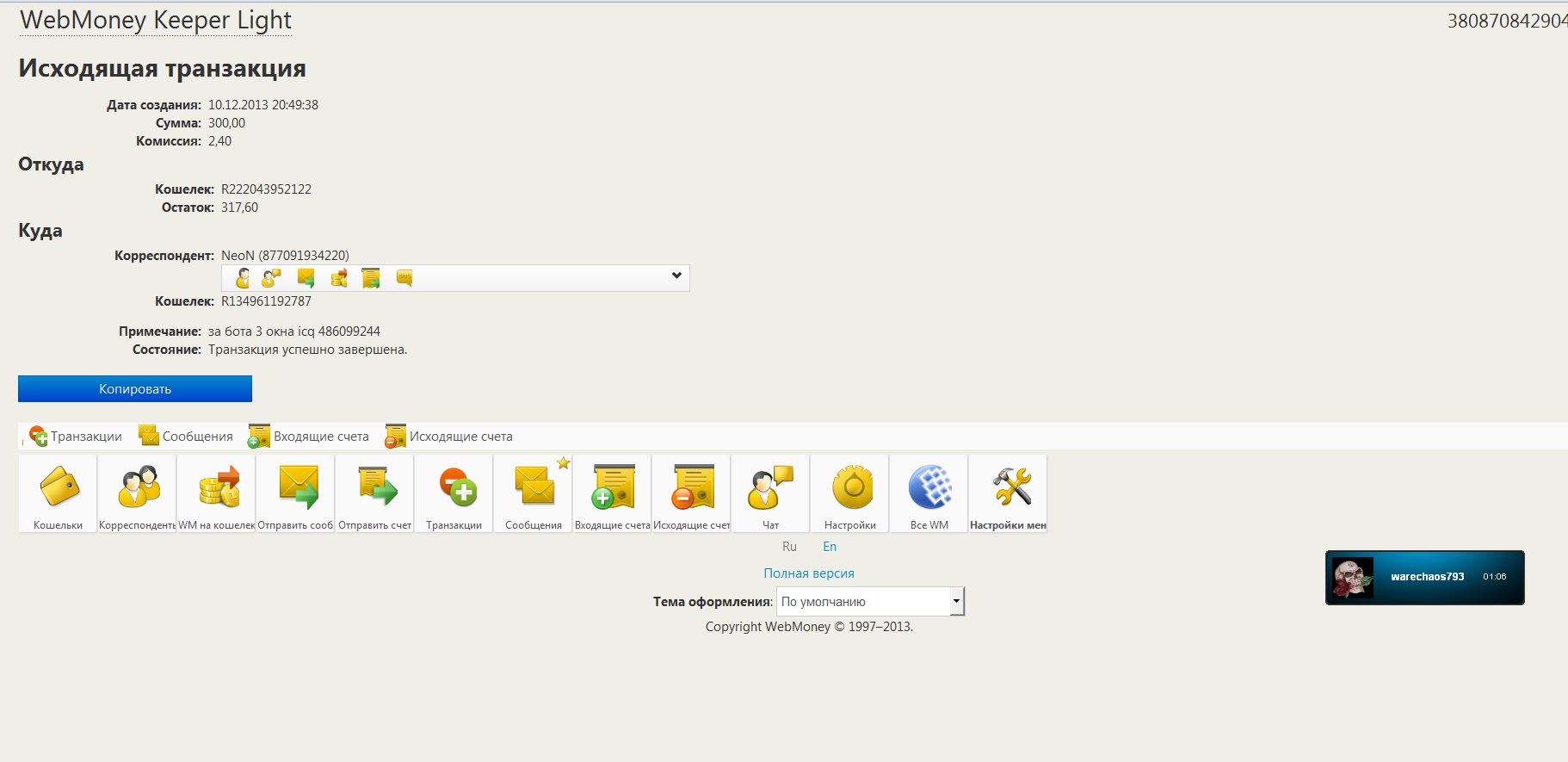1568x762 pixels.
Task: Open the Исходящие счета tile in the icon grid
Action: (691, 493)
